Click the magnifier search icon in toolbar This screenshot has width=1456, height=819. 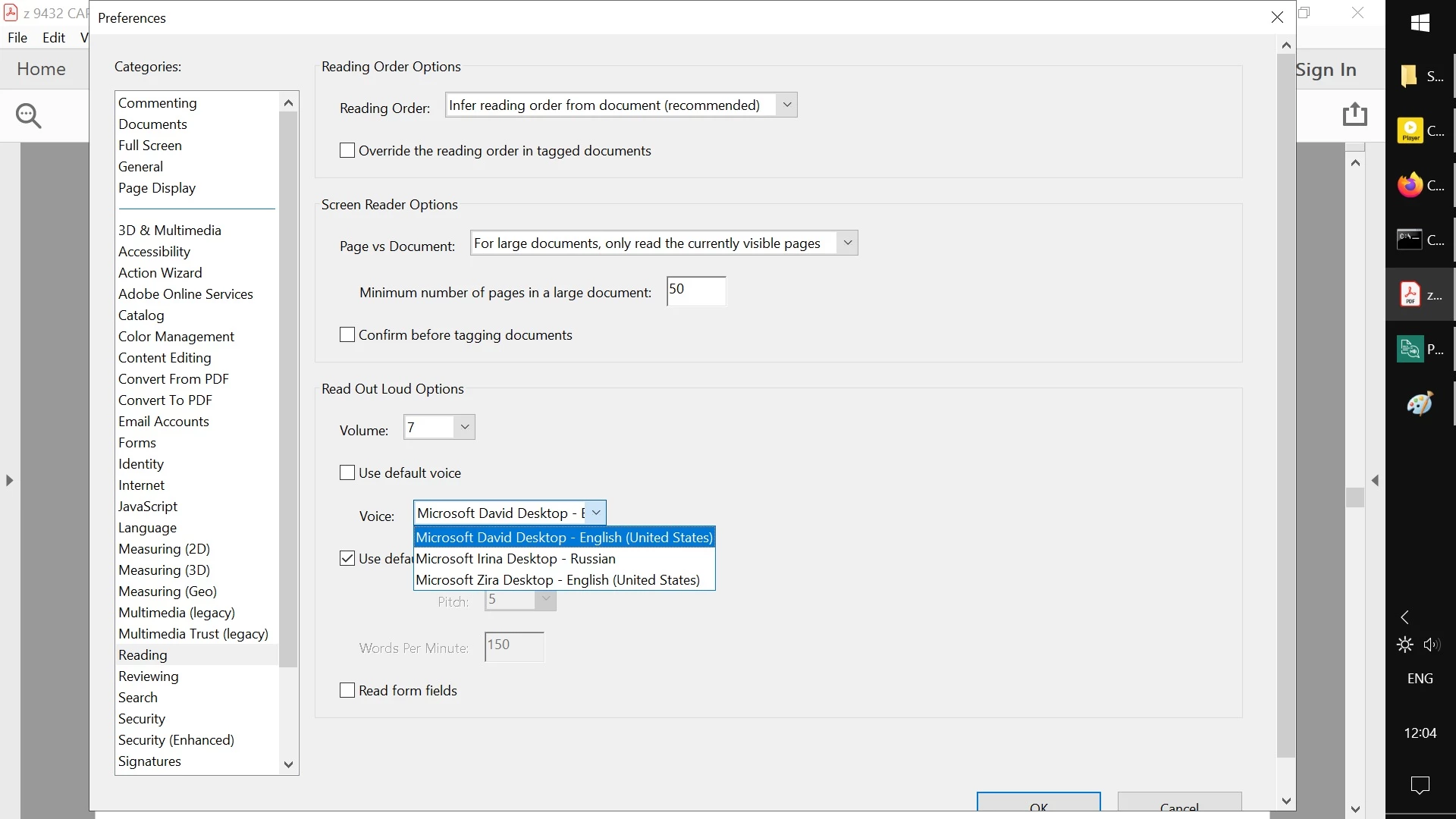pos(29,115)
